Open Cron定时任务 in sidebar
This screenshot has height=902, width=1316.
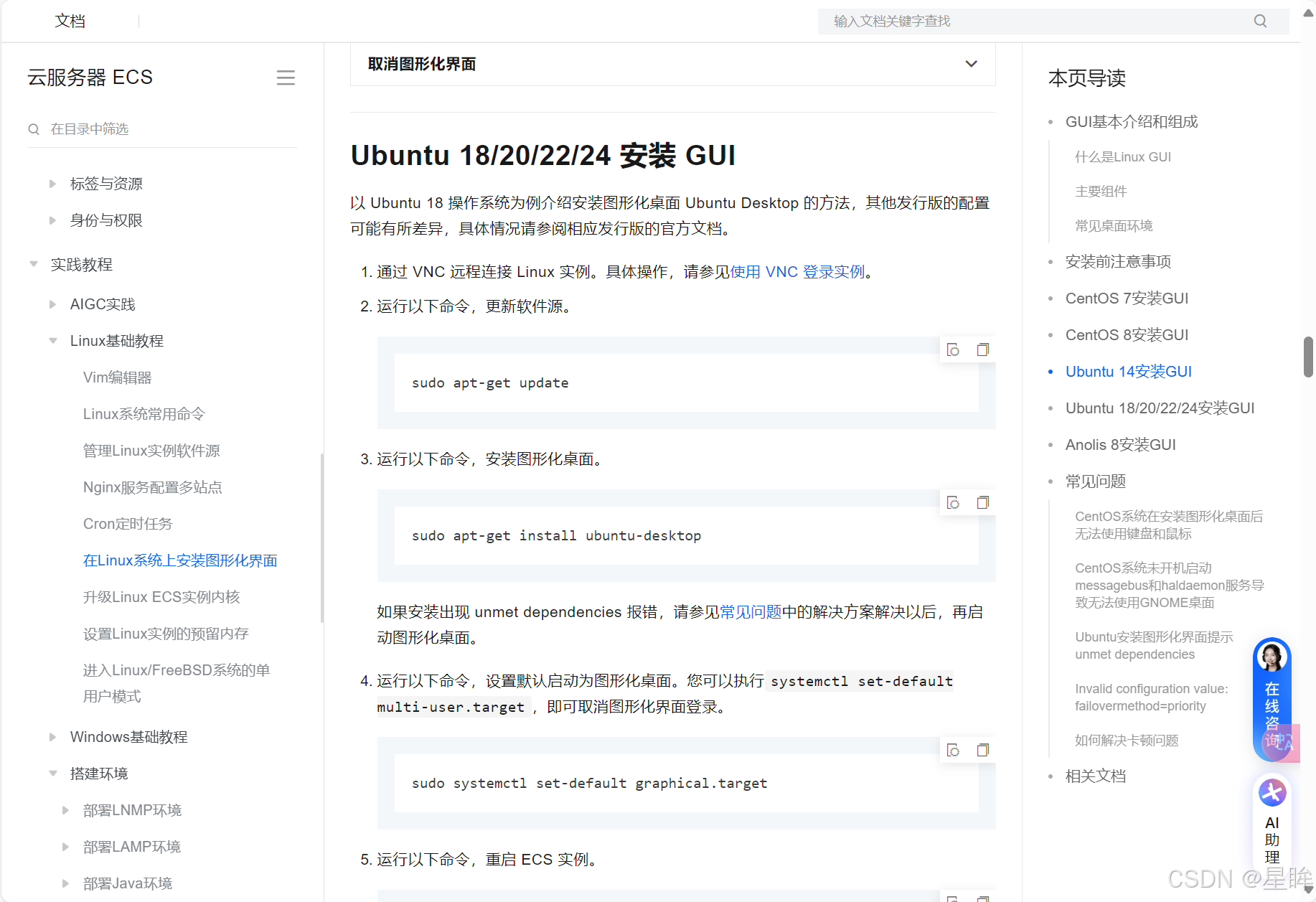[x=128, y=524]
